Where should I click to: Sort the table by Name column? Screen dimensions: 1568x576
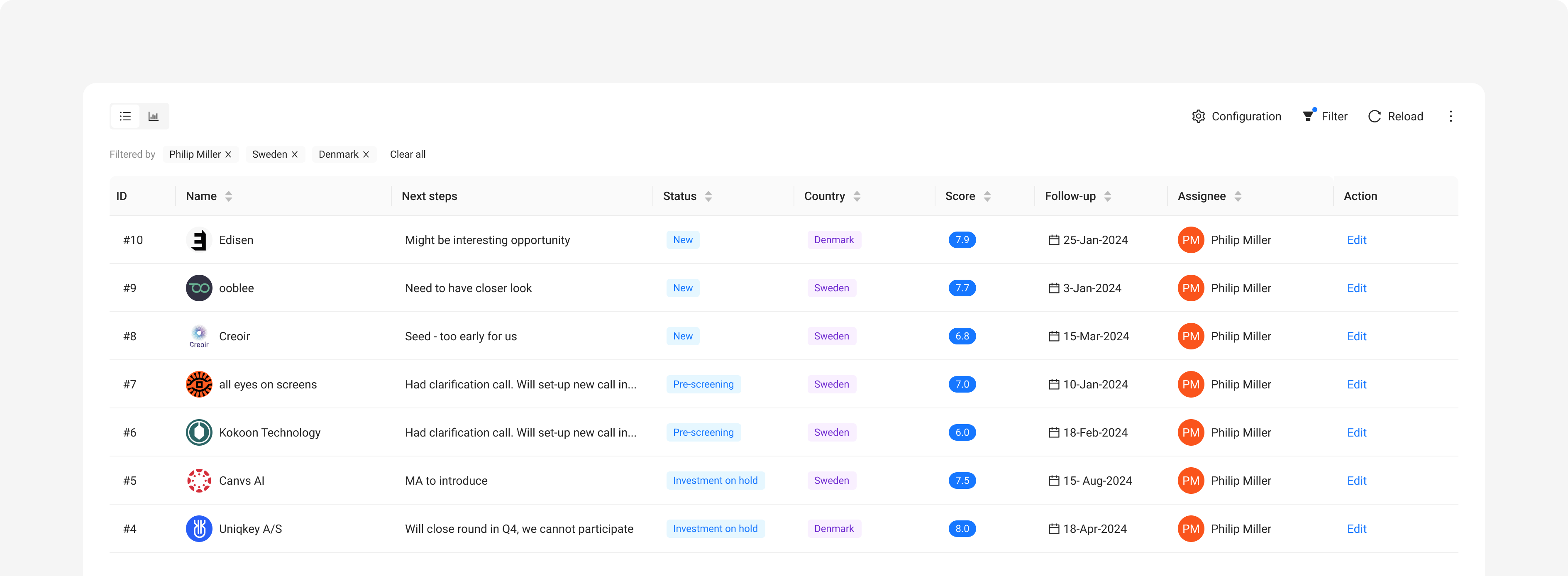(228, 196)
